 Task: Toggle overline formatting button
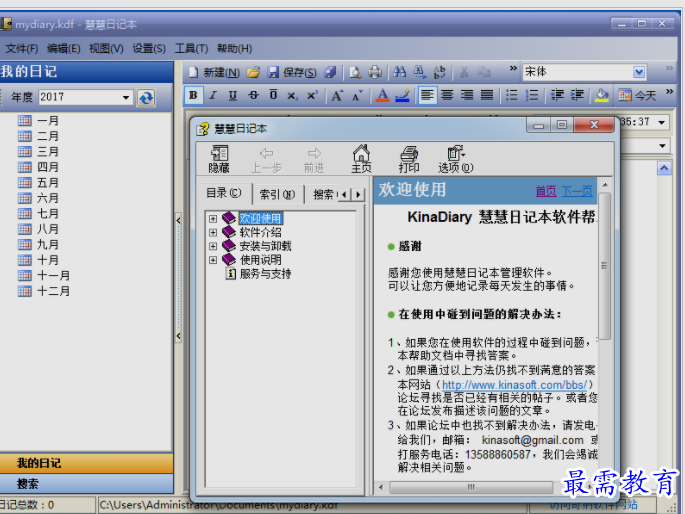click(x=273, y=95)
